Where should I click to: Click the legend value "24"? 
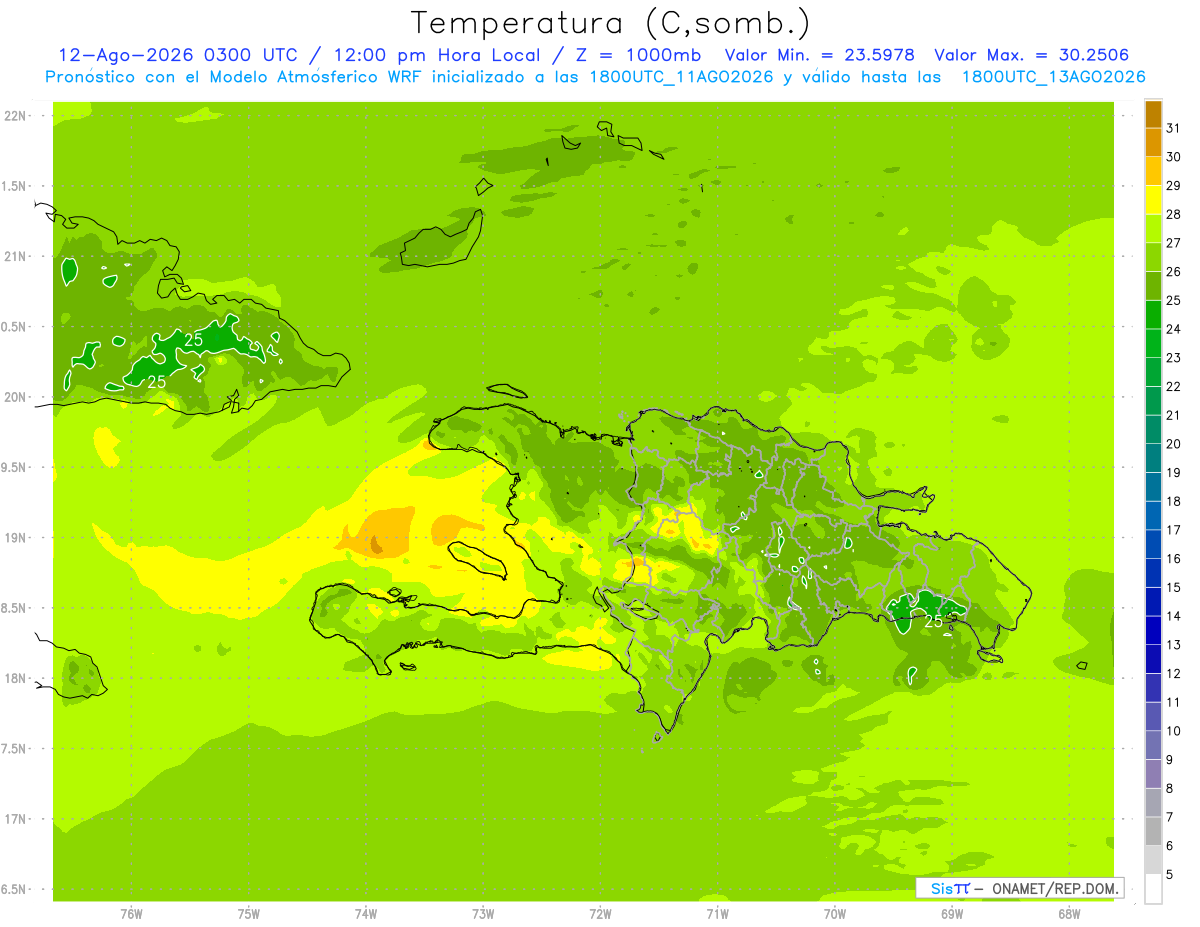click(x=1174, y=329)
